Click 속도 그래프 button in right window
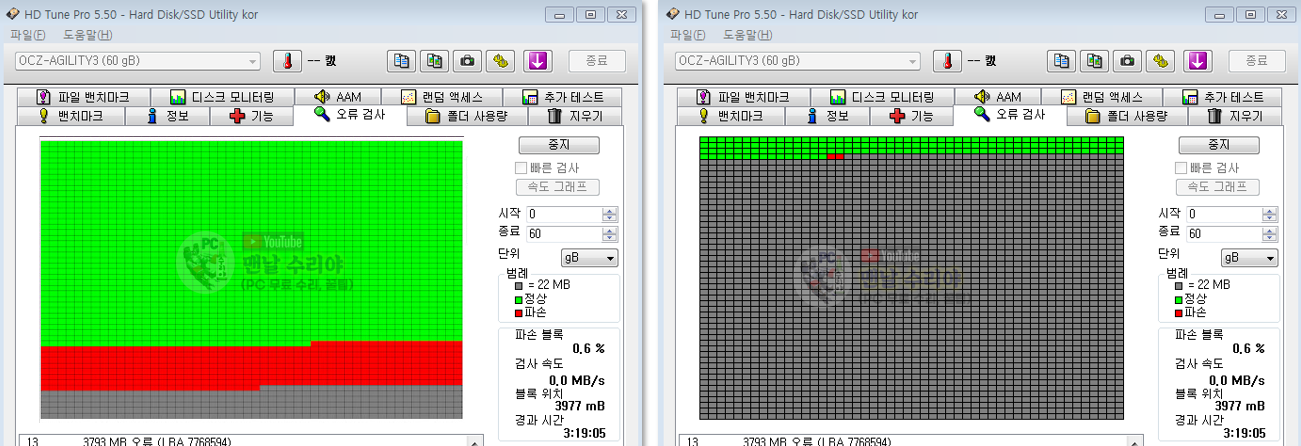The width and height of the screenshot is (1301, 446). point(1217,187)
